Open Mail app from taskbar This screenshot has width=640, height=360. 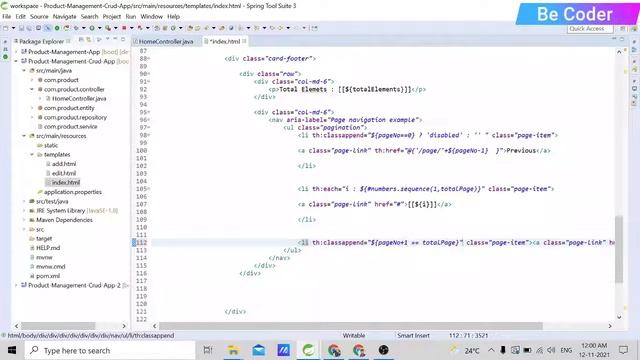click(x=258, y=350)
